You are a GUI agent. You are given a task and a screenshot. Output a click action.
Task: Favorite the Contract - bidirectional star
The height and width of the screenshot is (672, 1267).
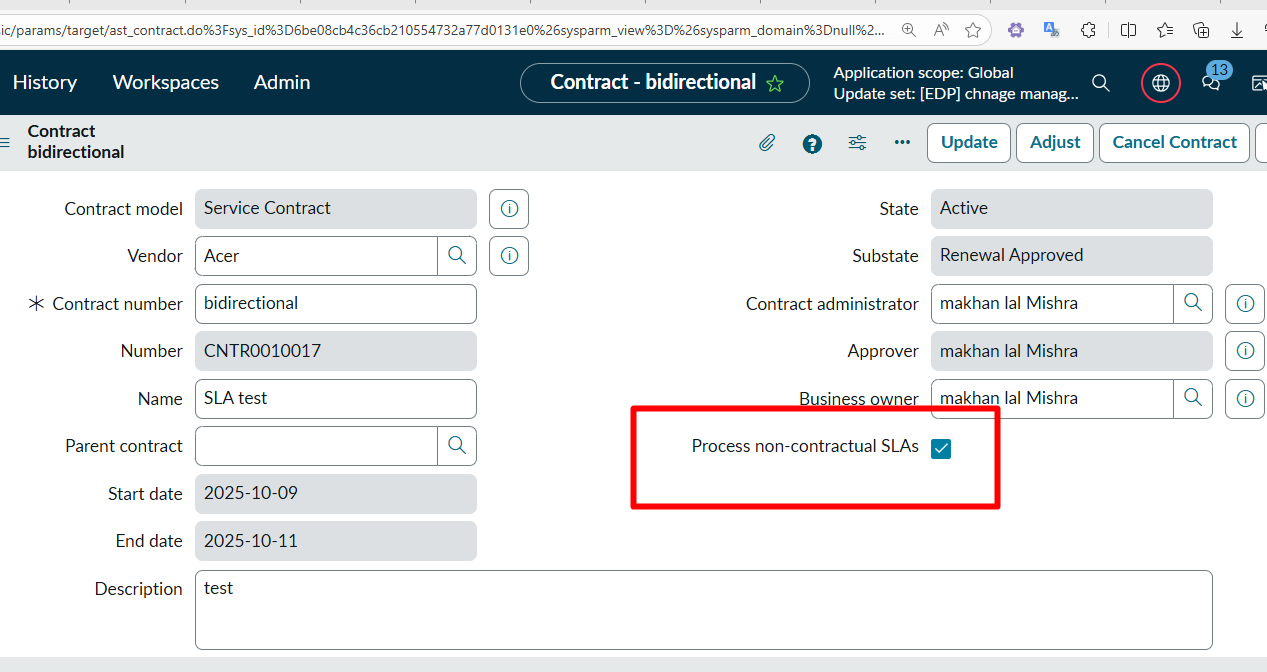(x=775, y=83)
